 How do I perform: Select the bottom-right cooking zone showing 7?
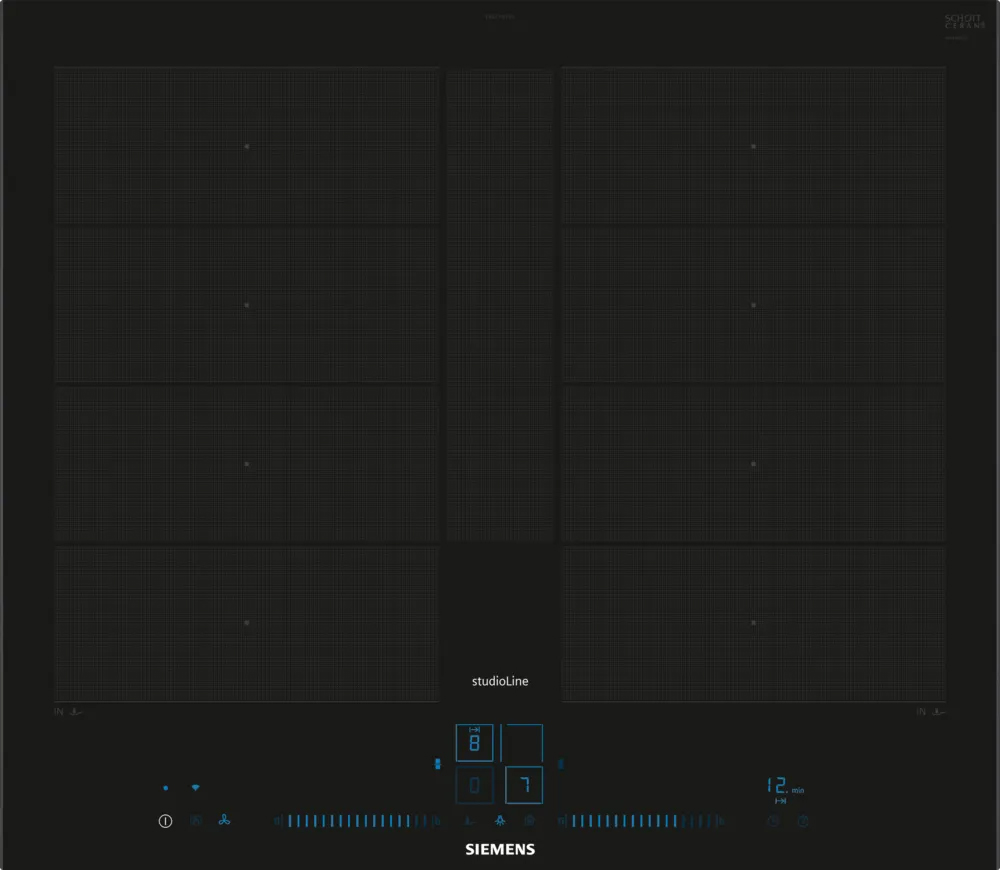click(524, 785)
